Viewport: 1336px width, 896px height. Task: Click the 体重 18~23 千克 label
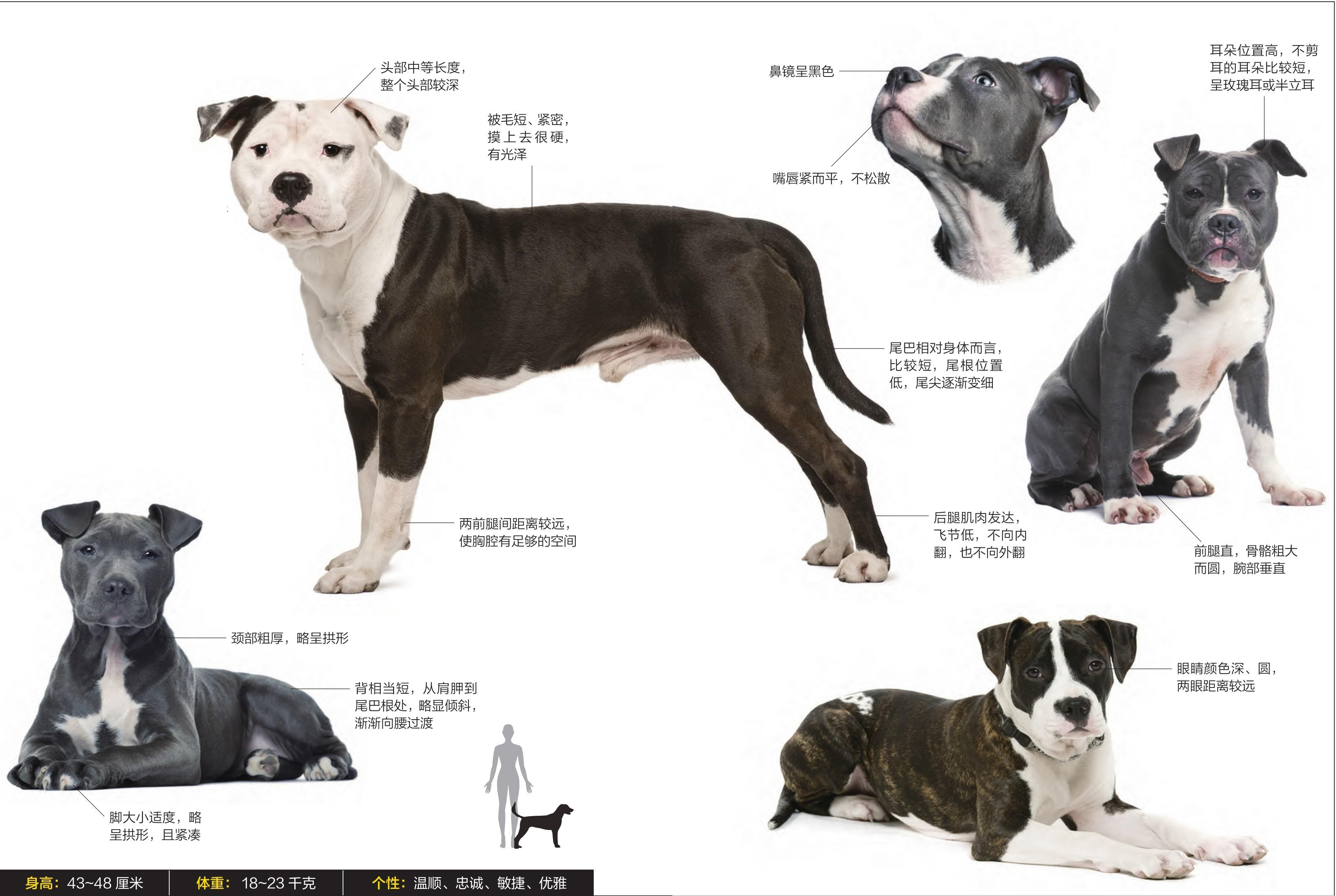pyautogui.click(x=255, y=883)
